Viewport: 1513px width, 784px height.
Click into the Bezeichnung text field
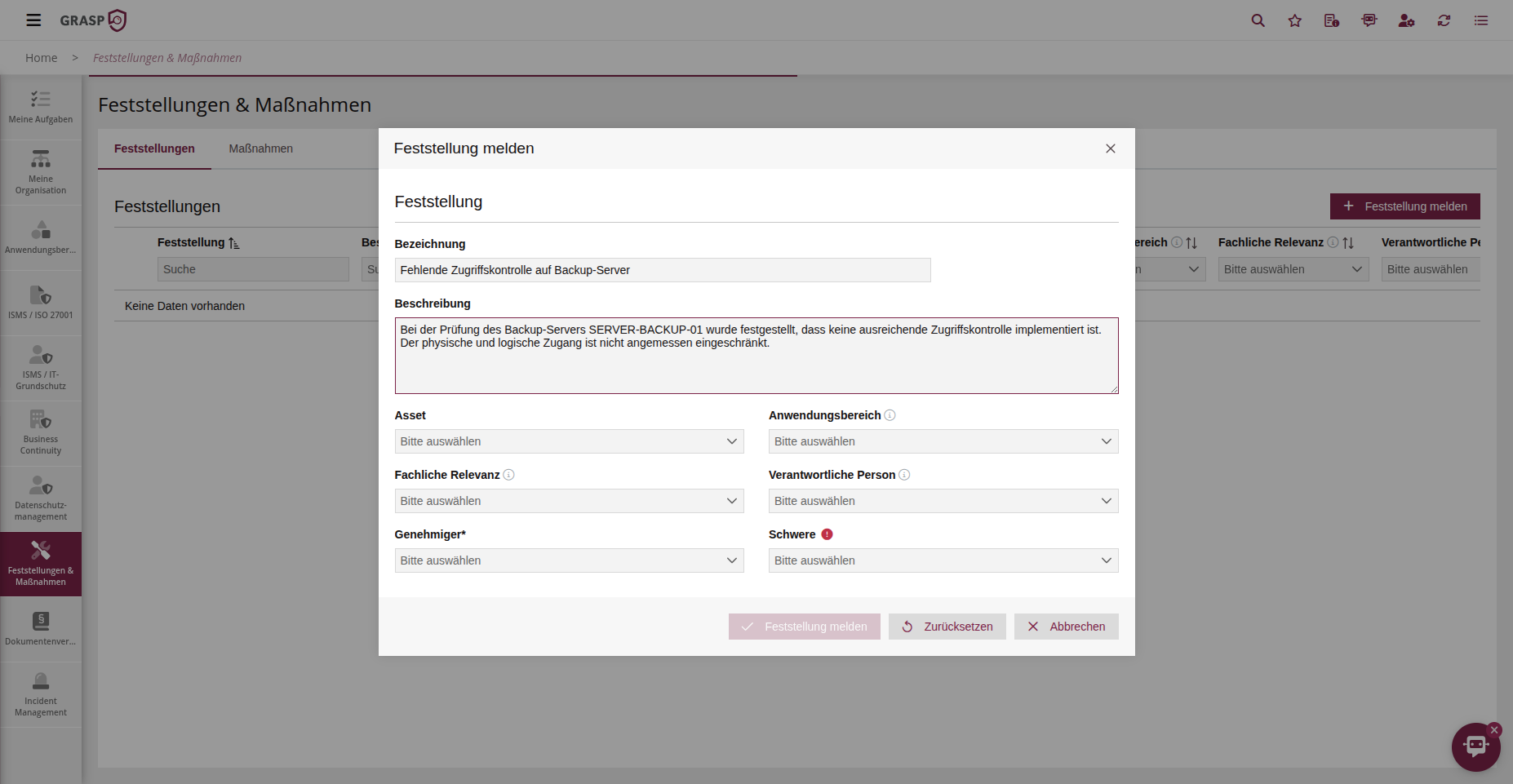pyautogui.click(x=662, y=270)
